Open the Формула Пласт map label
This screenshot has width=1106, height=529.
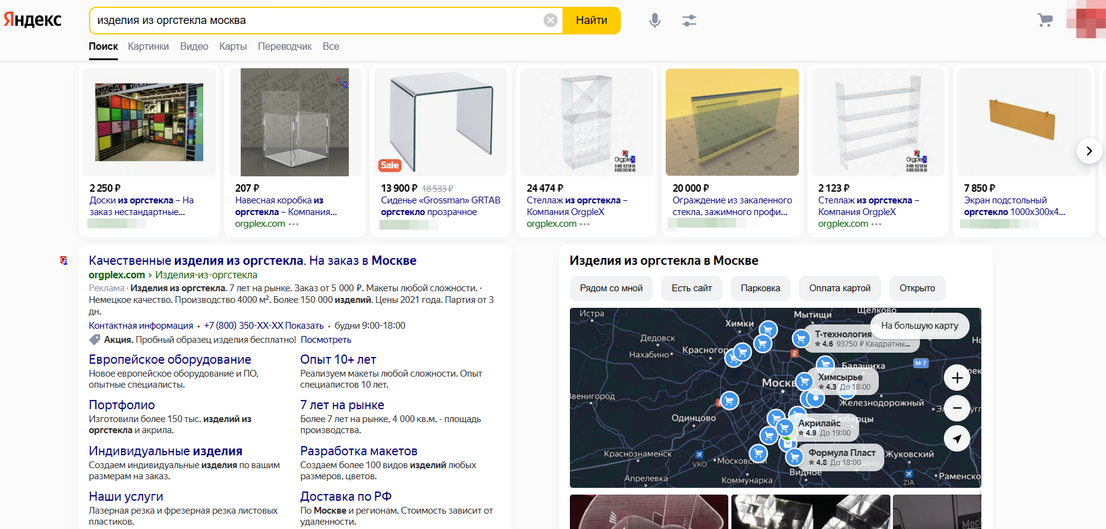[842, 457]
